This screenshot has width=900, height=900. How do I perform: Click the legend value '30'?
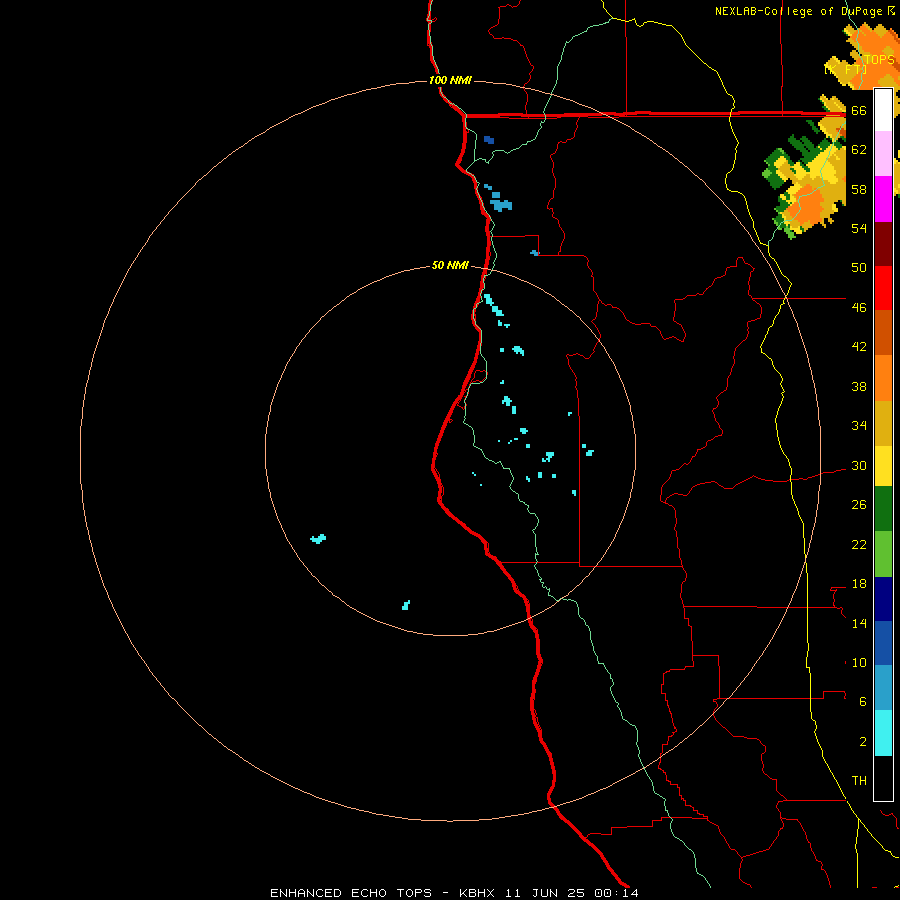point(859,465)
